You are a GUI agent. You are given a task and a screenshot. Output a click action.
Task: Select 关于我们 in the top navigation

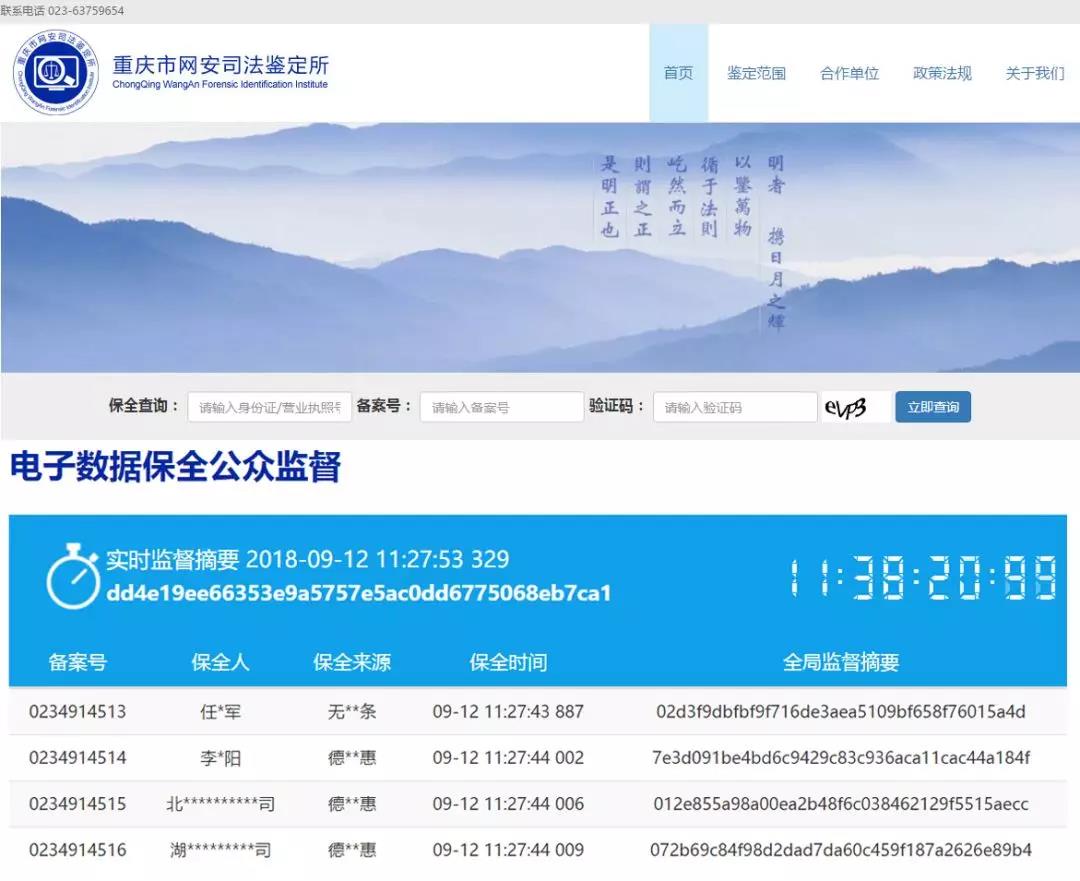1035,73
